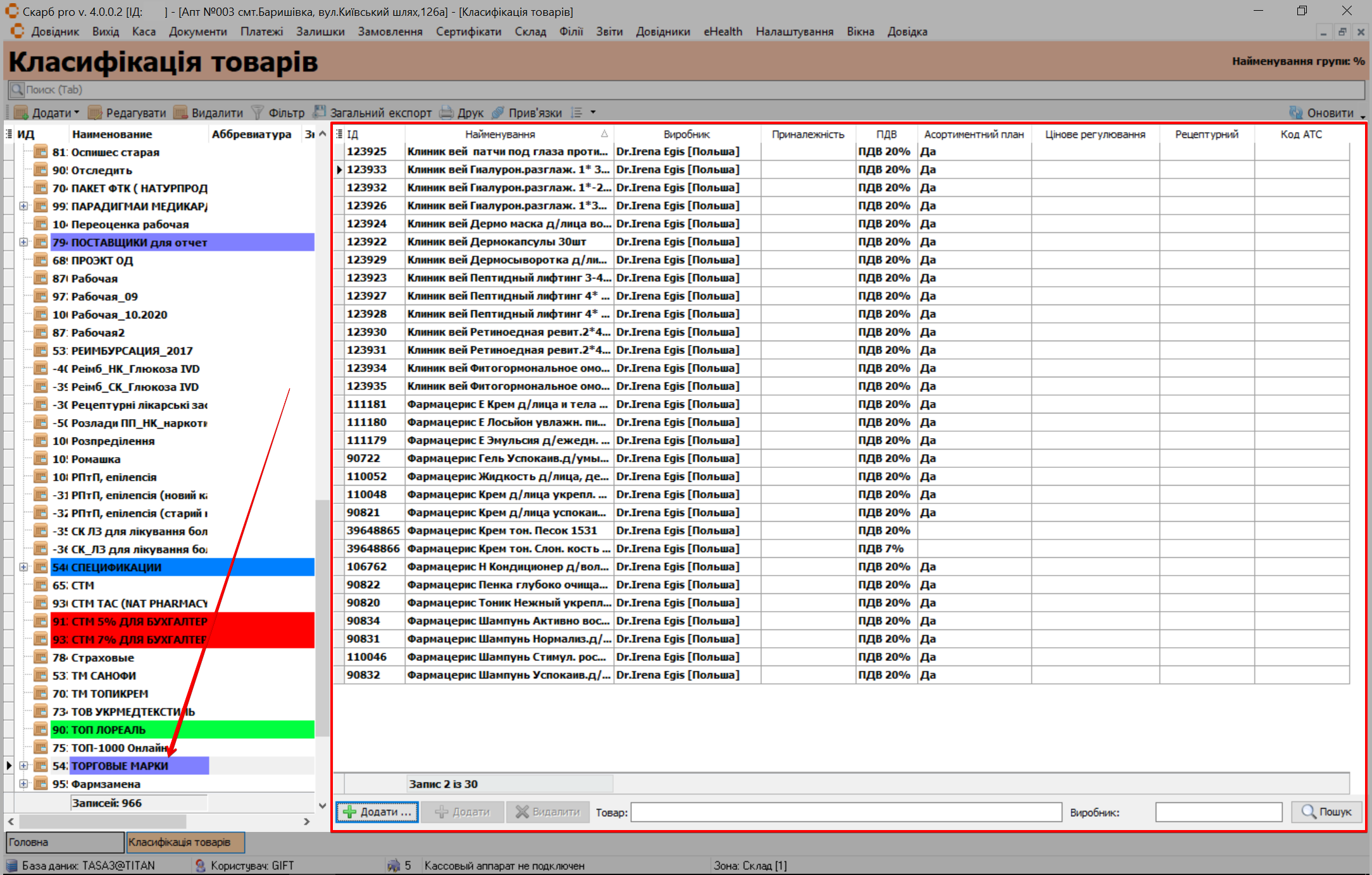Click the Друк printer icon
Viewport: 1372px width, 875px height.
447,113
